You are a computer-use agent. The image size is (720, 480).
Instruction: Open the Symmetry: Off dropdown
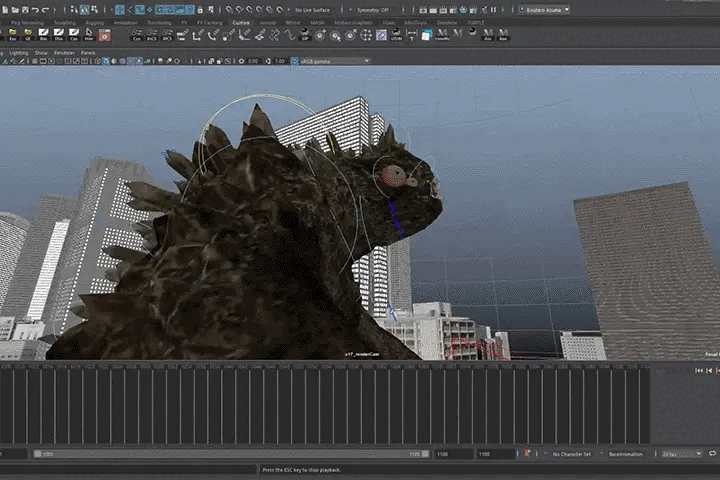(370, 9)
